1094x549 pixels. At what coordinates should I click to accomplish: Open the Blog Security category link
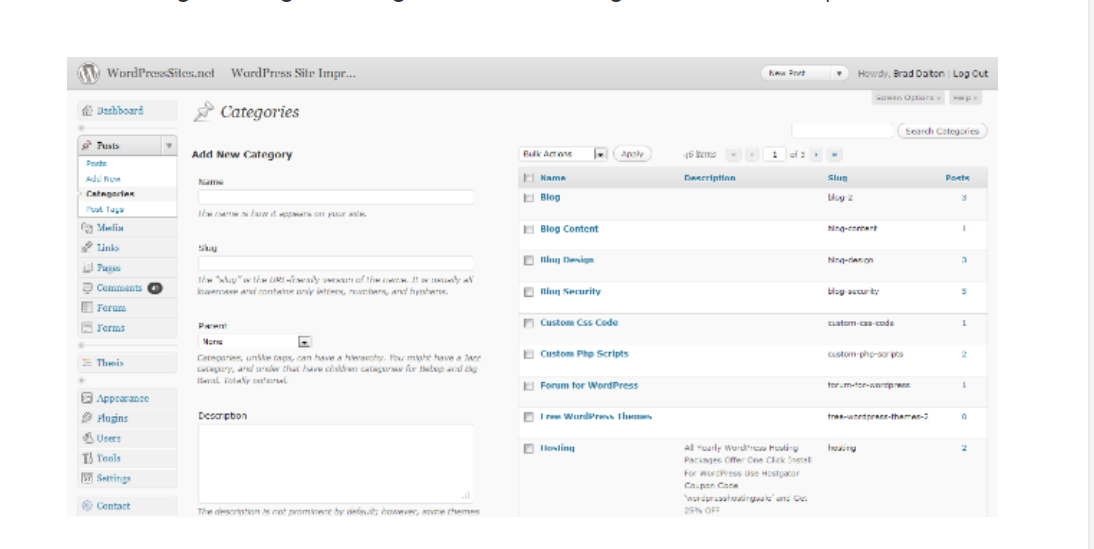(570, 292)
